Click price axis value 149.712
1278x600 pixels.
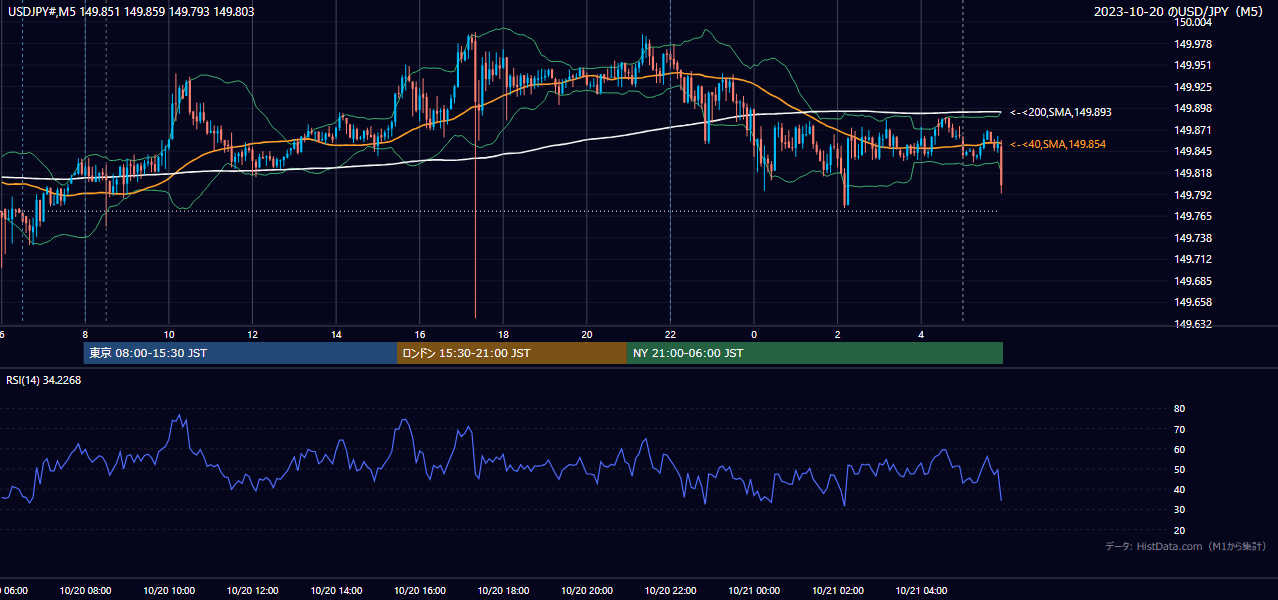(x=1194, y=260)
